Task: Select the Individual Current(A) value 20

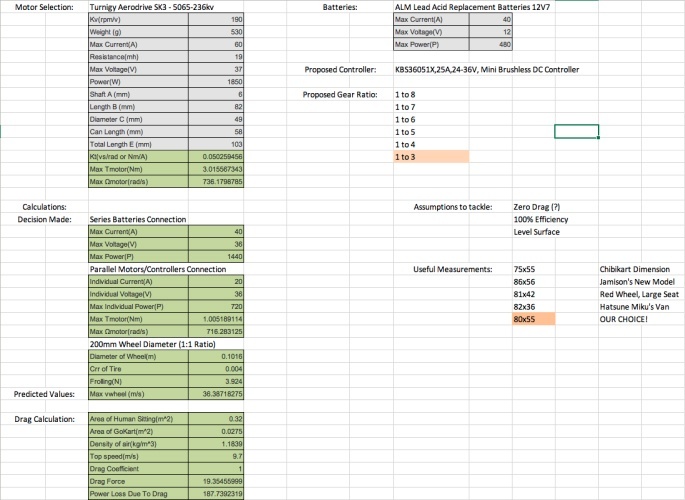Action: (216, 282)
